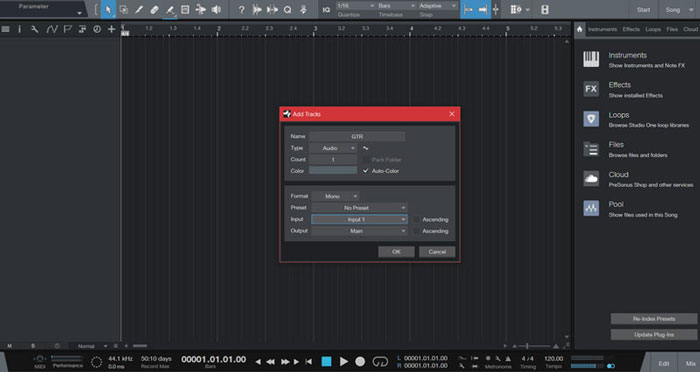Toggle loop playback button

(x=380, y=361)
